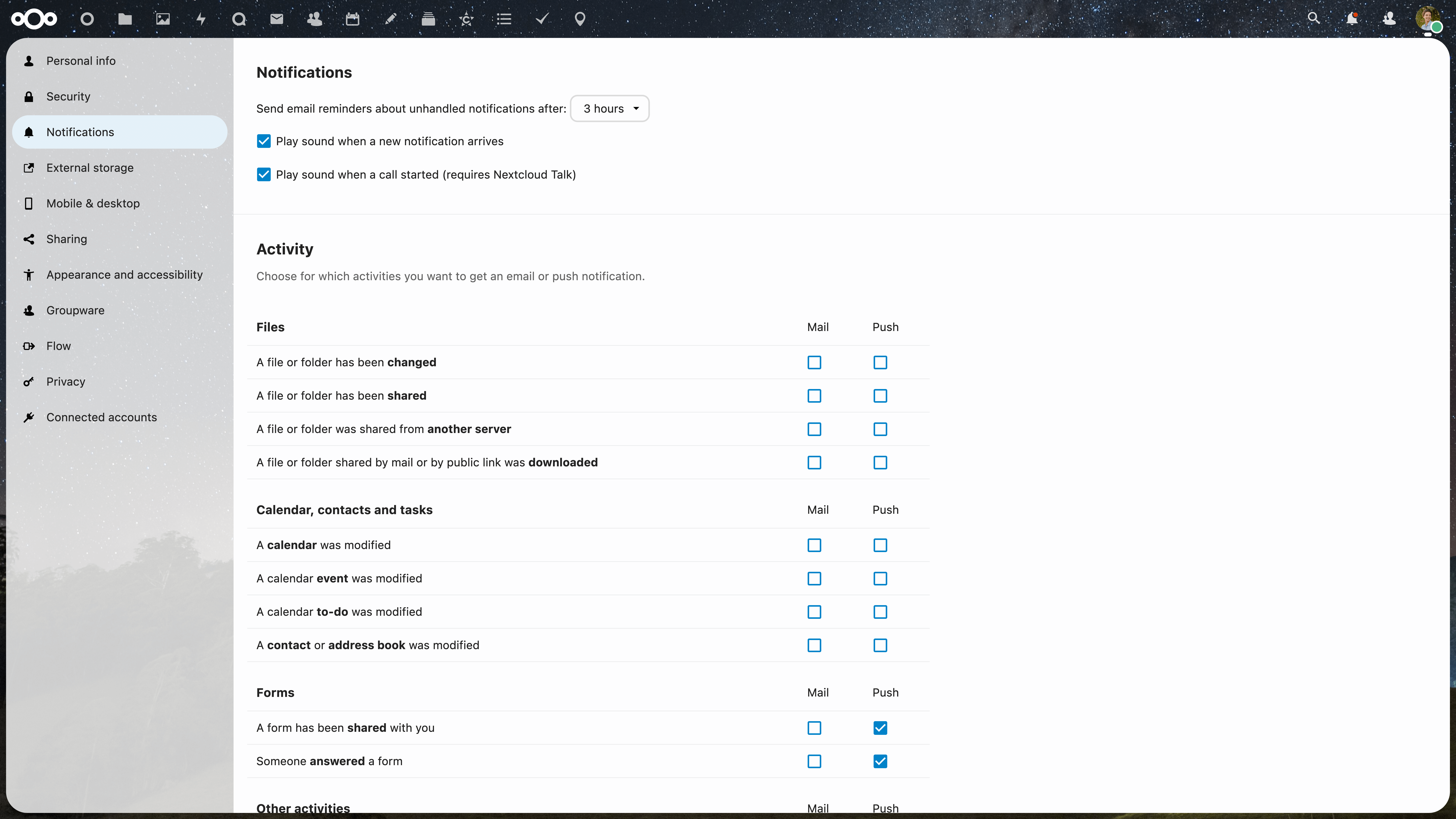
Task: Click the Activity section heading
Action: 285,249
